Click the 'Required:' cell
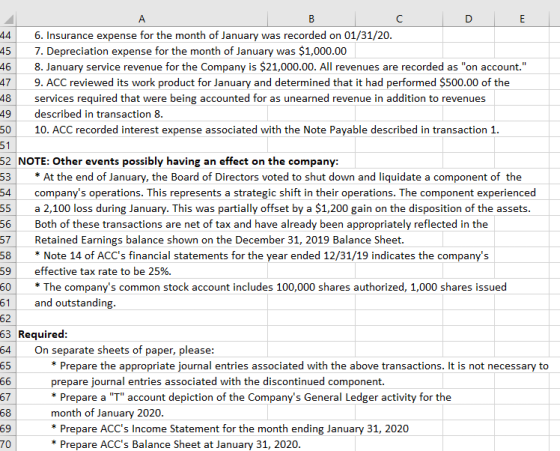This screenshot has height=451, width=560. tap(142, 334)
